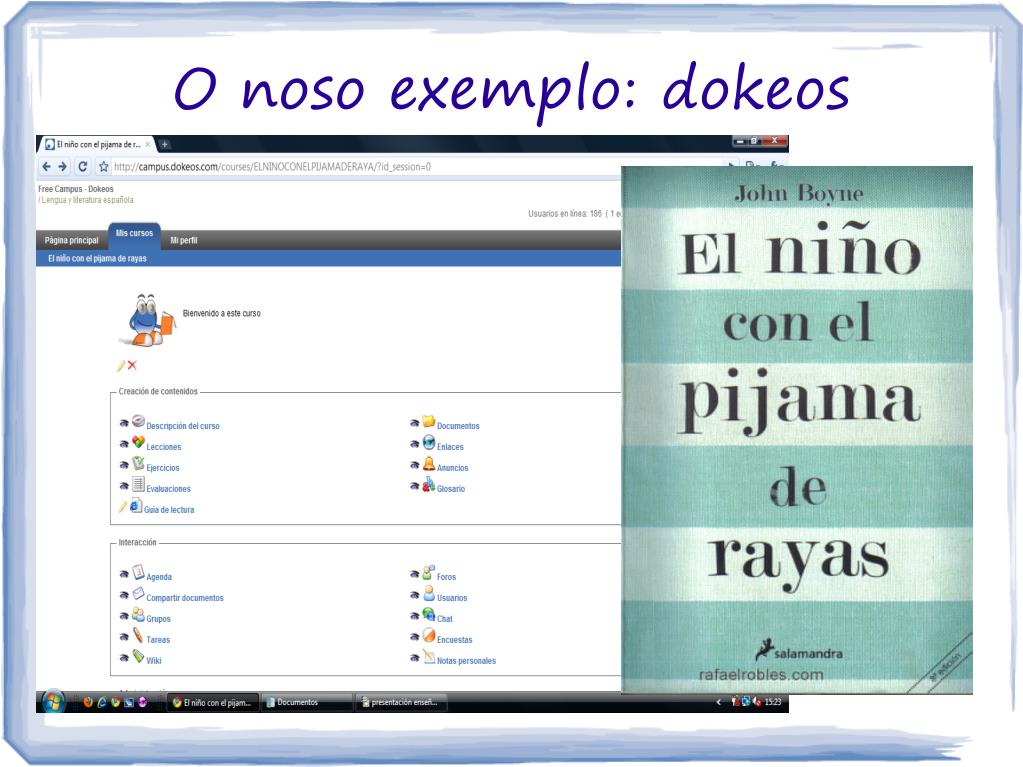Screen dimensions: 1023x767
Task: Click the Evaluaciones sheet icon
Action: click(138, 483)
